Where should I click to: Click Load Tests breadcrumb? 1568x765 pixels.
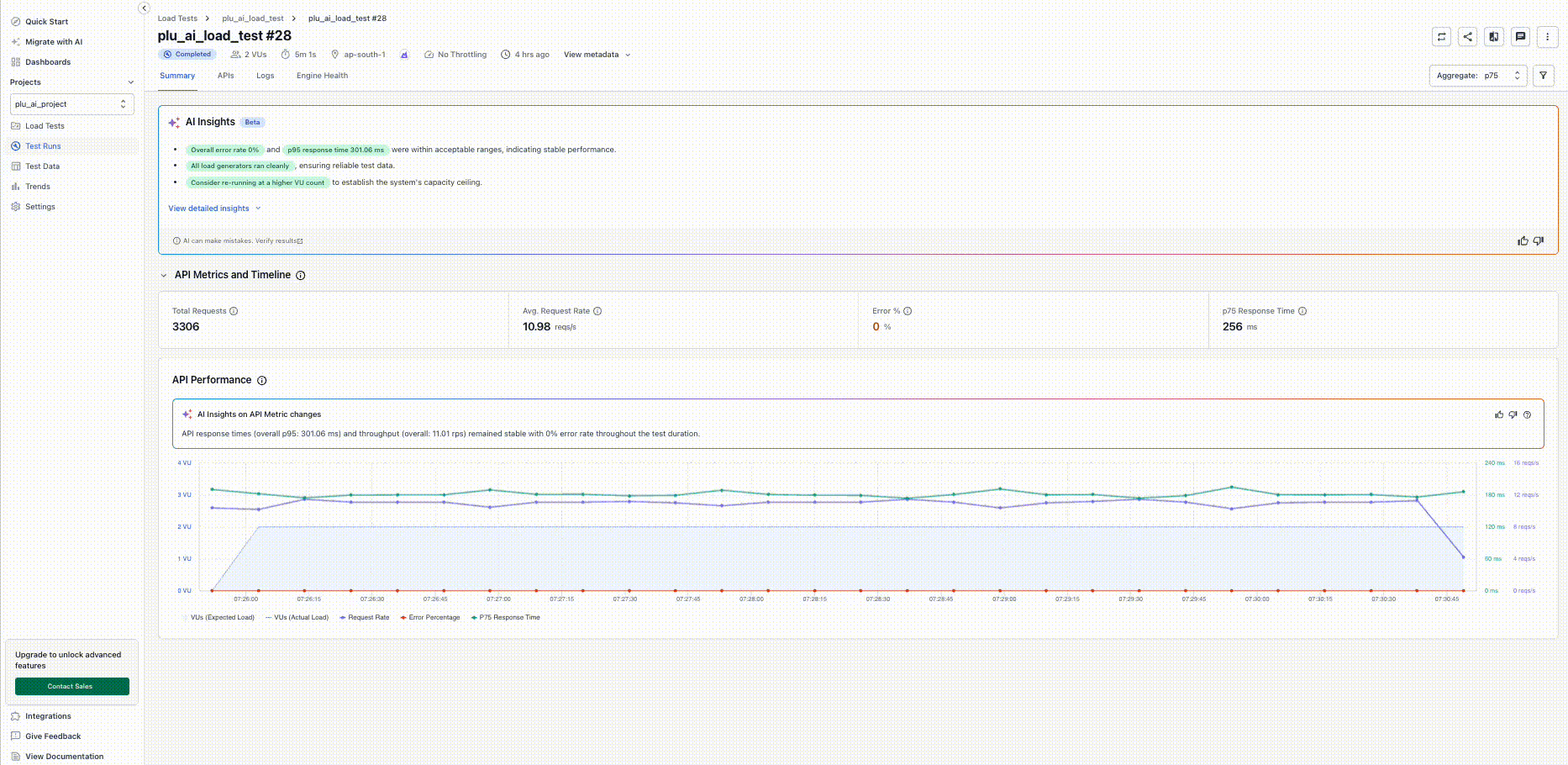pos(177,18)
